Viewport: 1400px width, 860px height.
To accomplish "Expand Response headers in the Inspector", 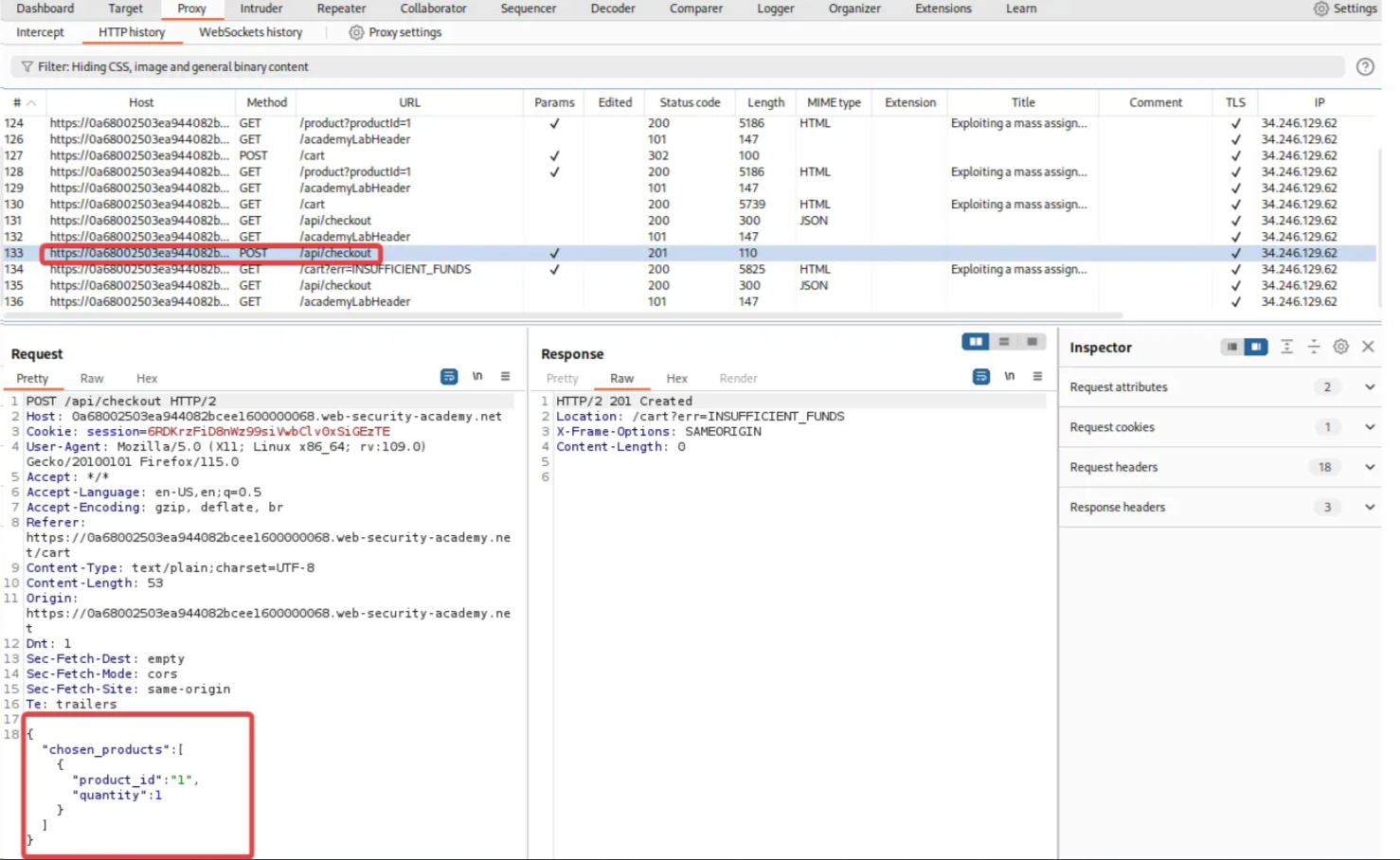I will coord(1369,507).
